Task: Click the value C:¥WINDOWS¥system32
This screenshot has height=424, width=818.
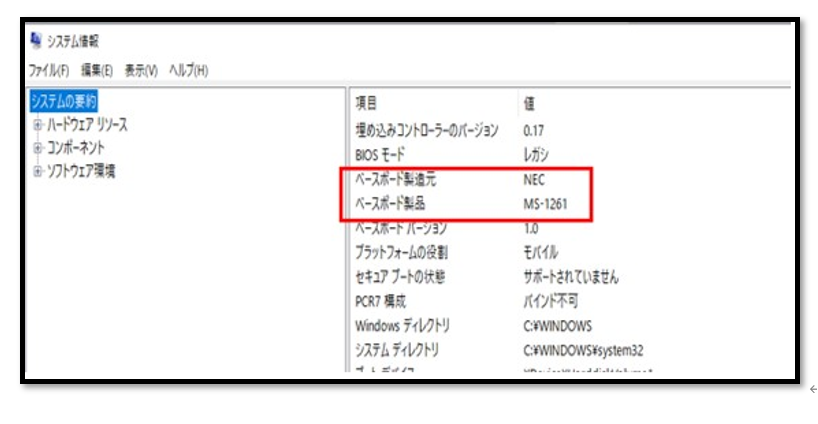Action: [583, 350]
